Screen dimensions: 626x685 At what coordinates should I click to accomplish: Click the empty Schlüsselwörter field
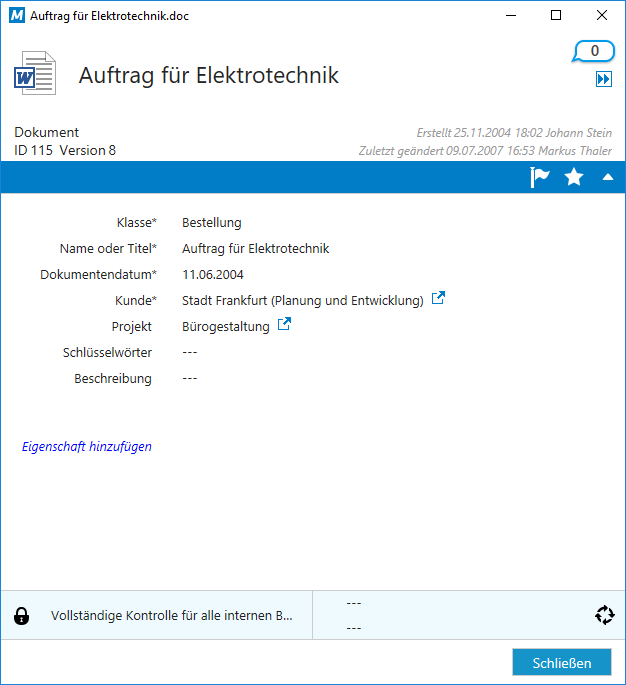[x=190, y=352]
